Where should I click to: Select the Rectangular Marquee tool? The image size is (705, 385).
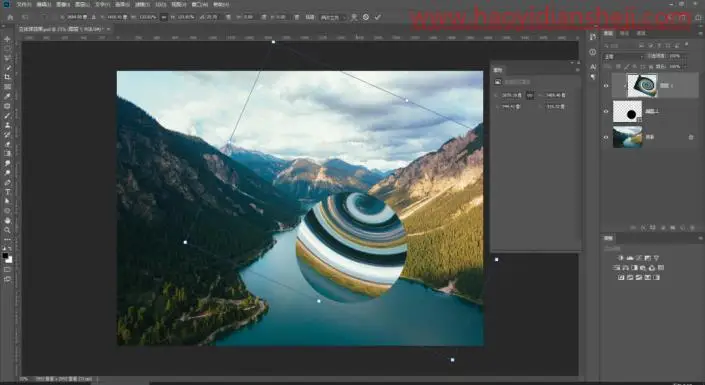(7, 49)
